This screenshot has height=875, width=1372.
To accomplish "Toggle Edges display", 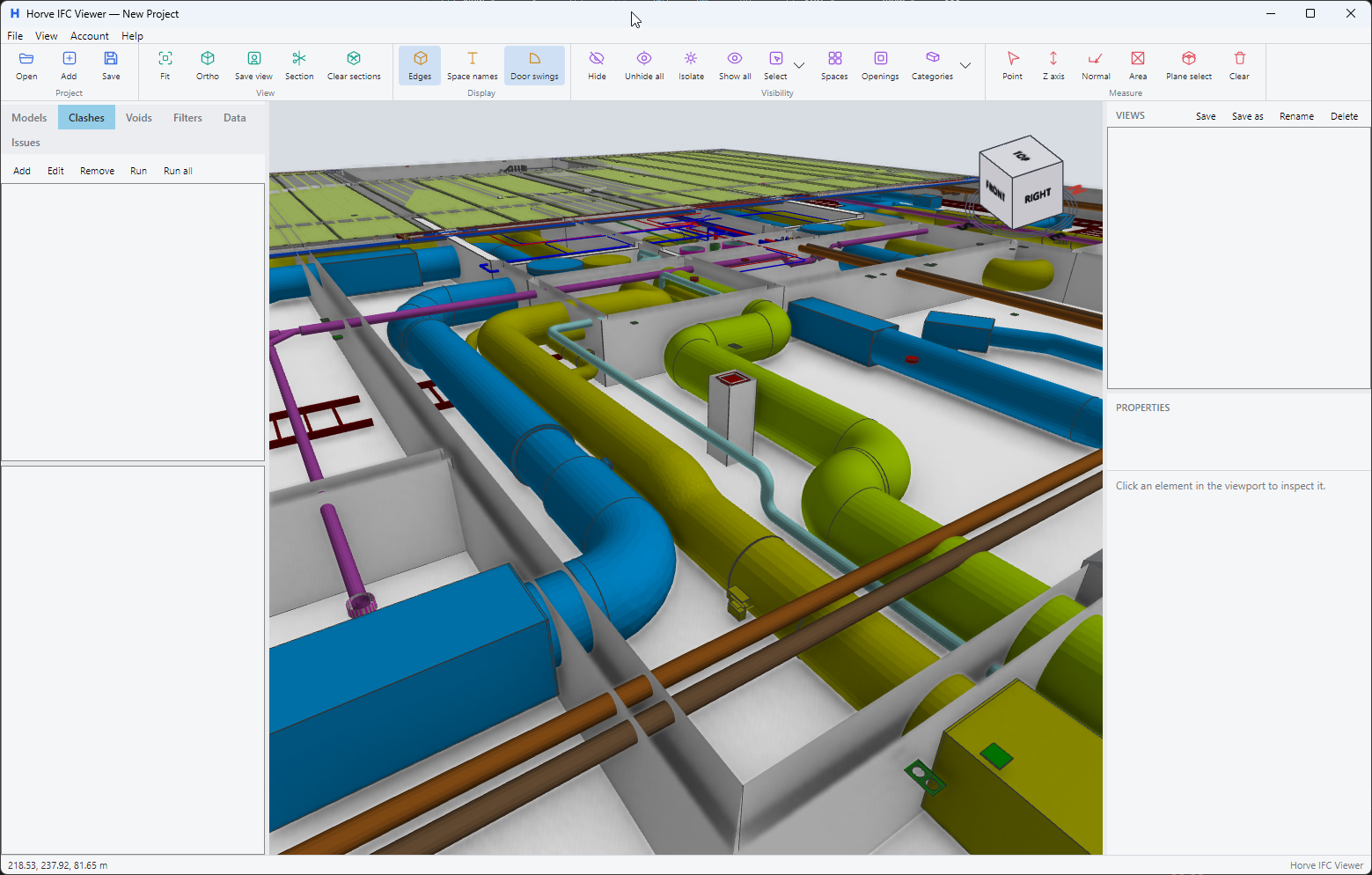I will 420,65.
